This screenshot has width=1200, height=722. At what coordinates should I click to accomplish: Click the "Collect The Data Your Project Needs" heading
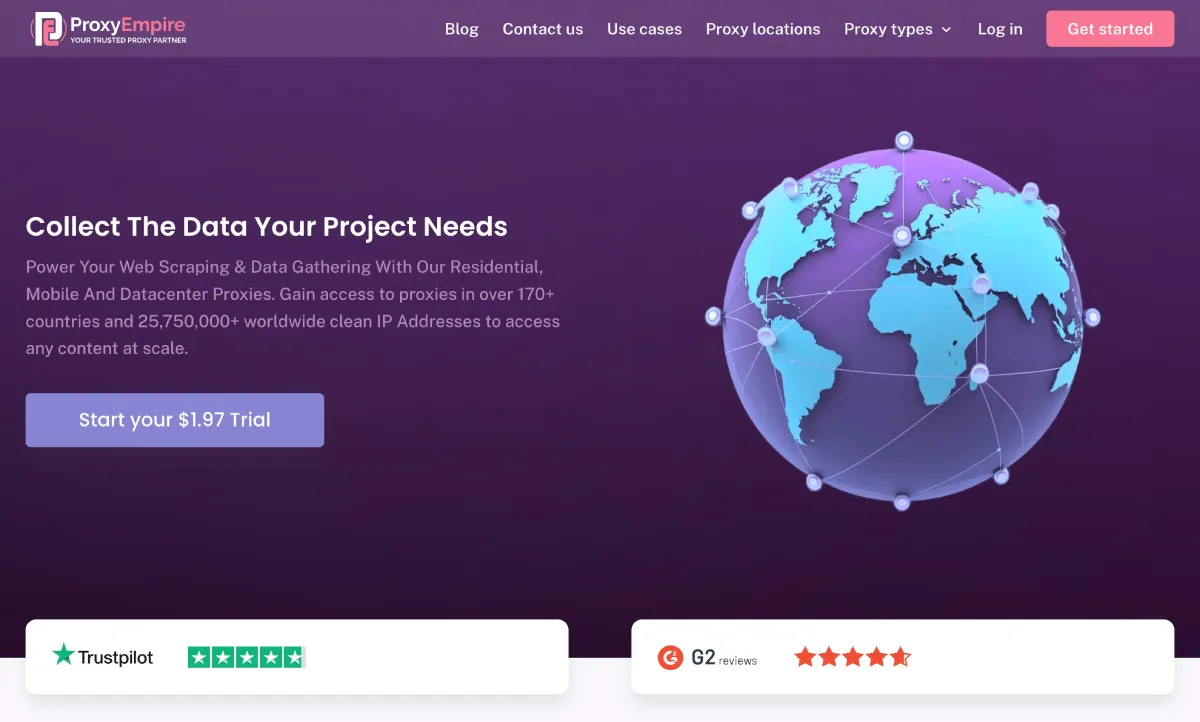point(267,226)
